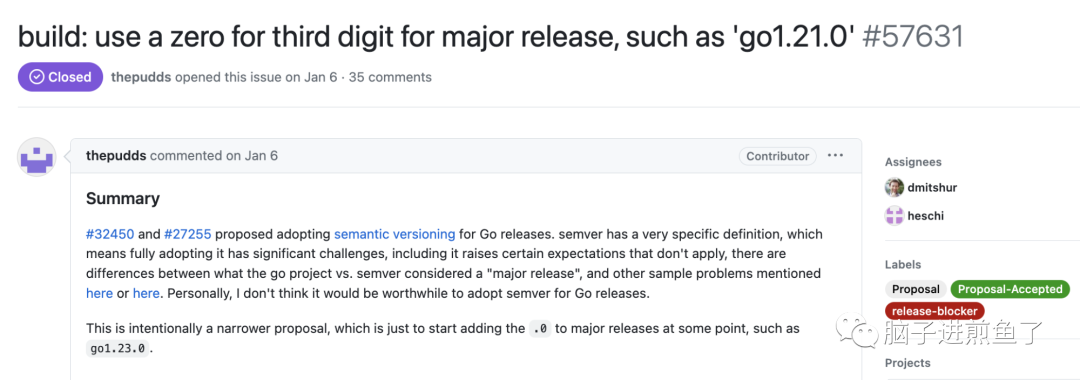Screen dimensions: 1080x380
Task: Click thepudds name in comment header
Action: tap(116, 156)
